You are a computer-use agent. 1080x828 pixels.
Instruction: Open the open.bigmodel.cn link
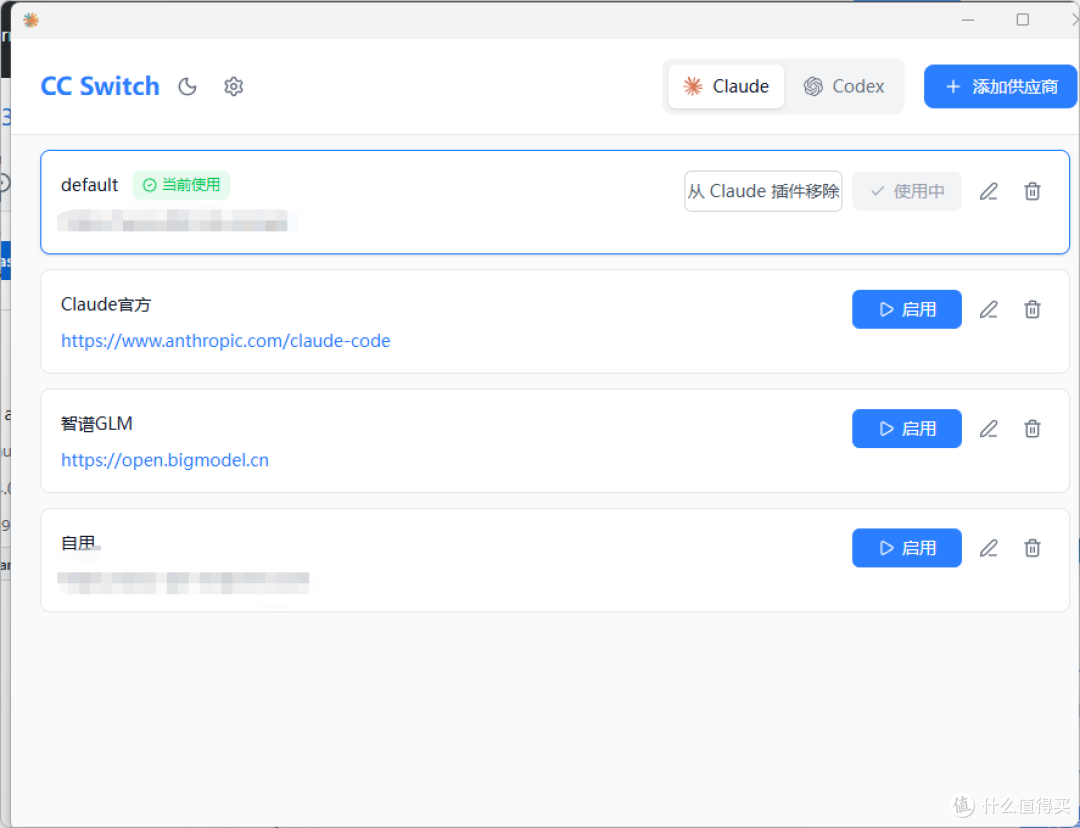[165, 460]
